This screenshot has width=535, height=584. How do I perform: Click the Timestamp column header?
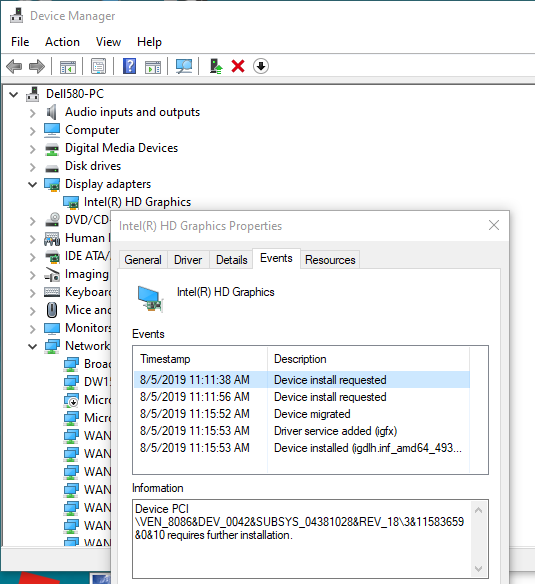[200, 359]
